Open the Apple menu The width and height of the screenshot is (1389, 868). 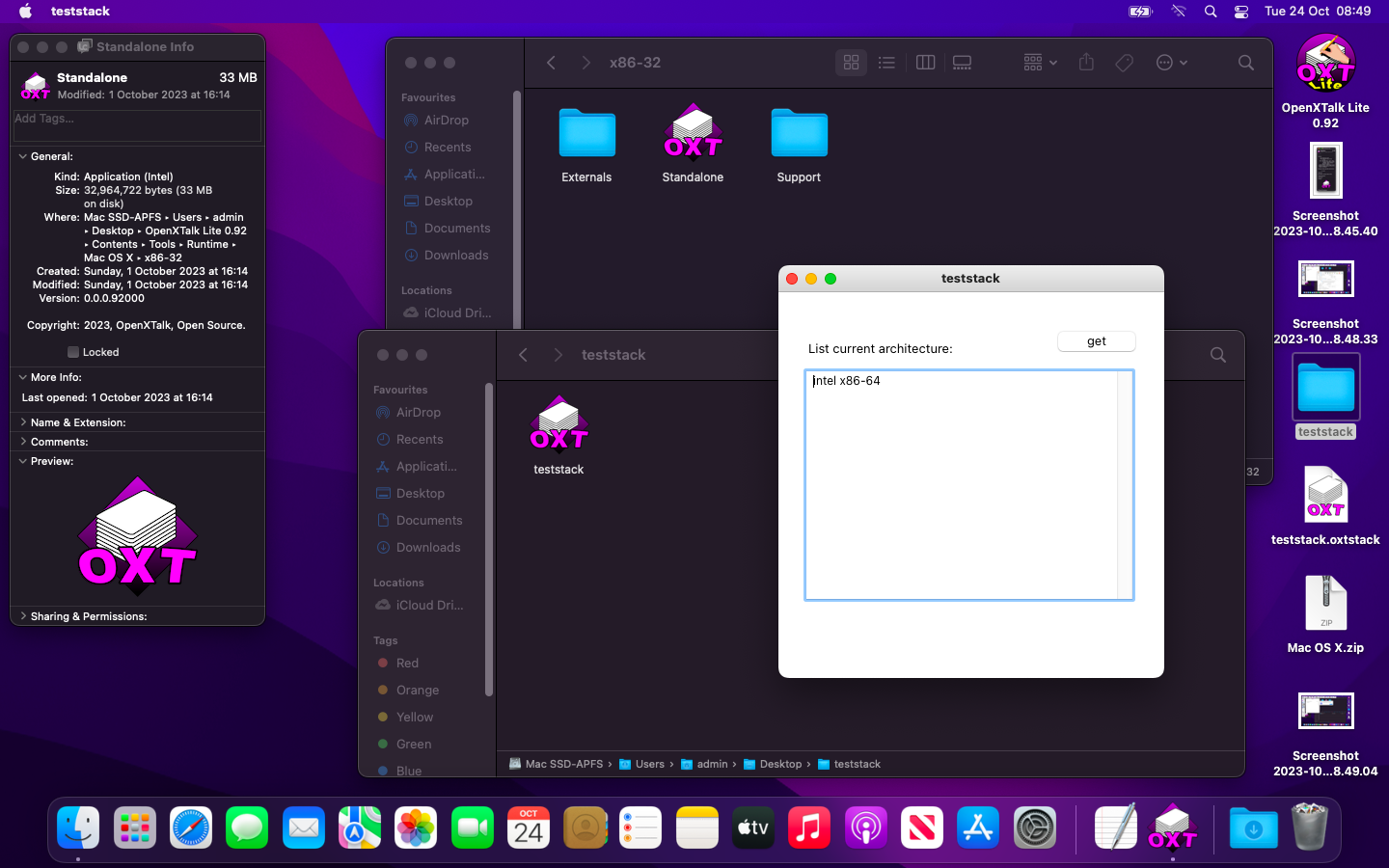pyautogui.click(x=26, y=12)
